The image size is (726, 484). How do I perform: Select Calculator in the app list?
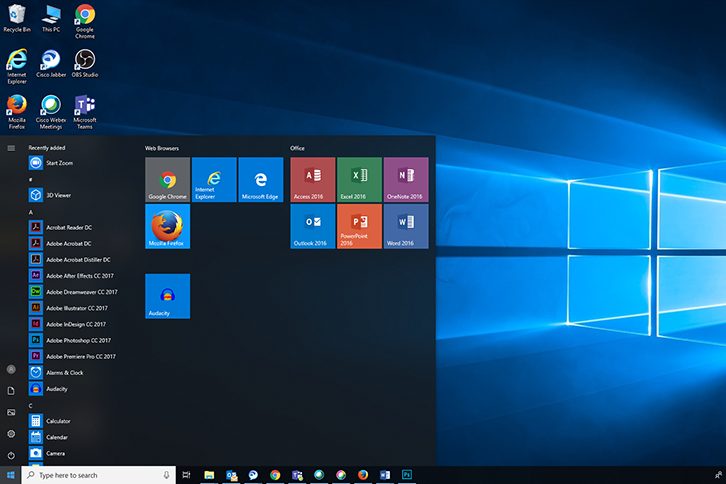click(58, 421)
